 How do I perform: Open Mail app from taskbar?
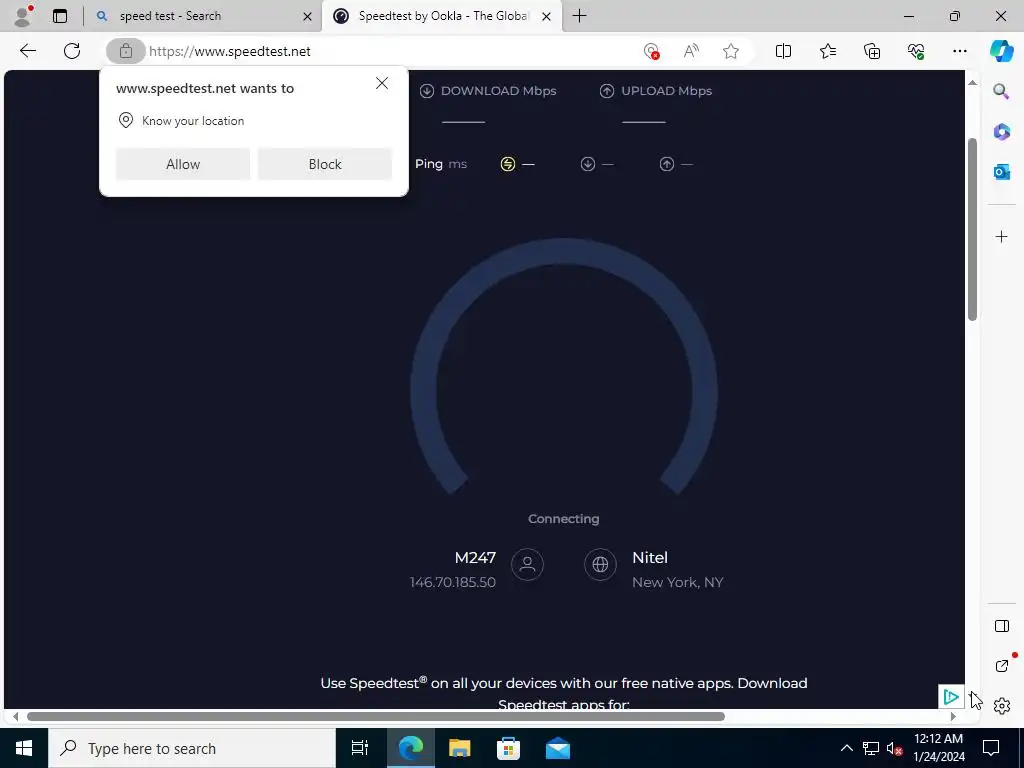tap(557, 748)
